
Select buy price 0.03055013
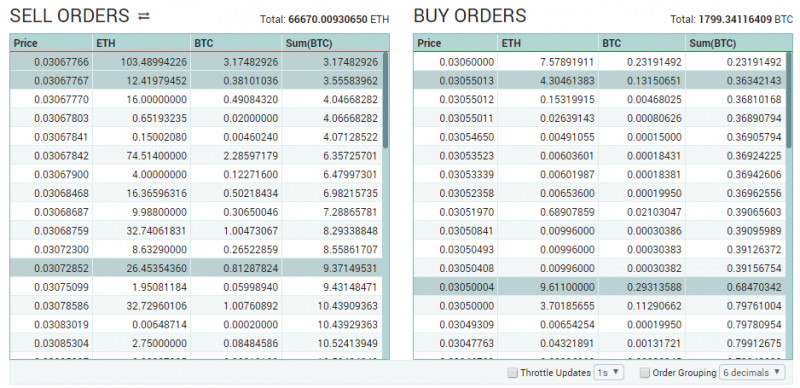tap(466, 81)
